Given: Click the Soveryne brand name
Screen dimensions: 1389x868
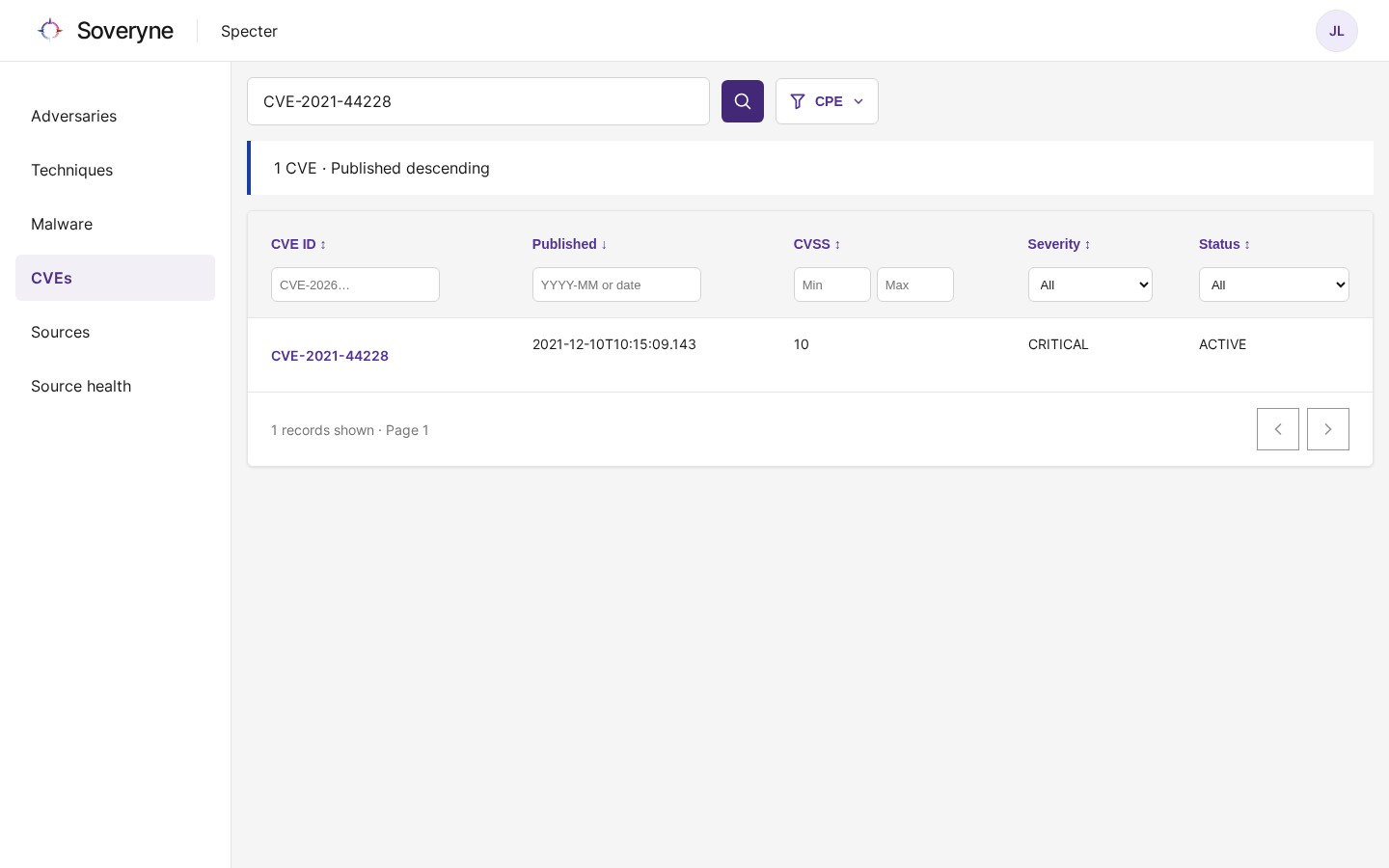Looking at the screenshot, I should [x=125, y=31].
